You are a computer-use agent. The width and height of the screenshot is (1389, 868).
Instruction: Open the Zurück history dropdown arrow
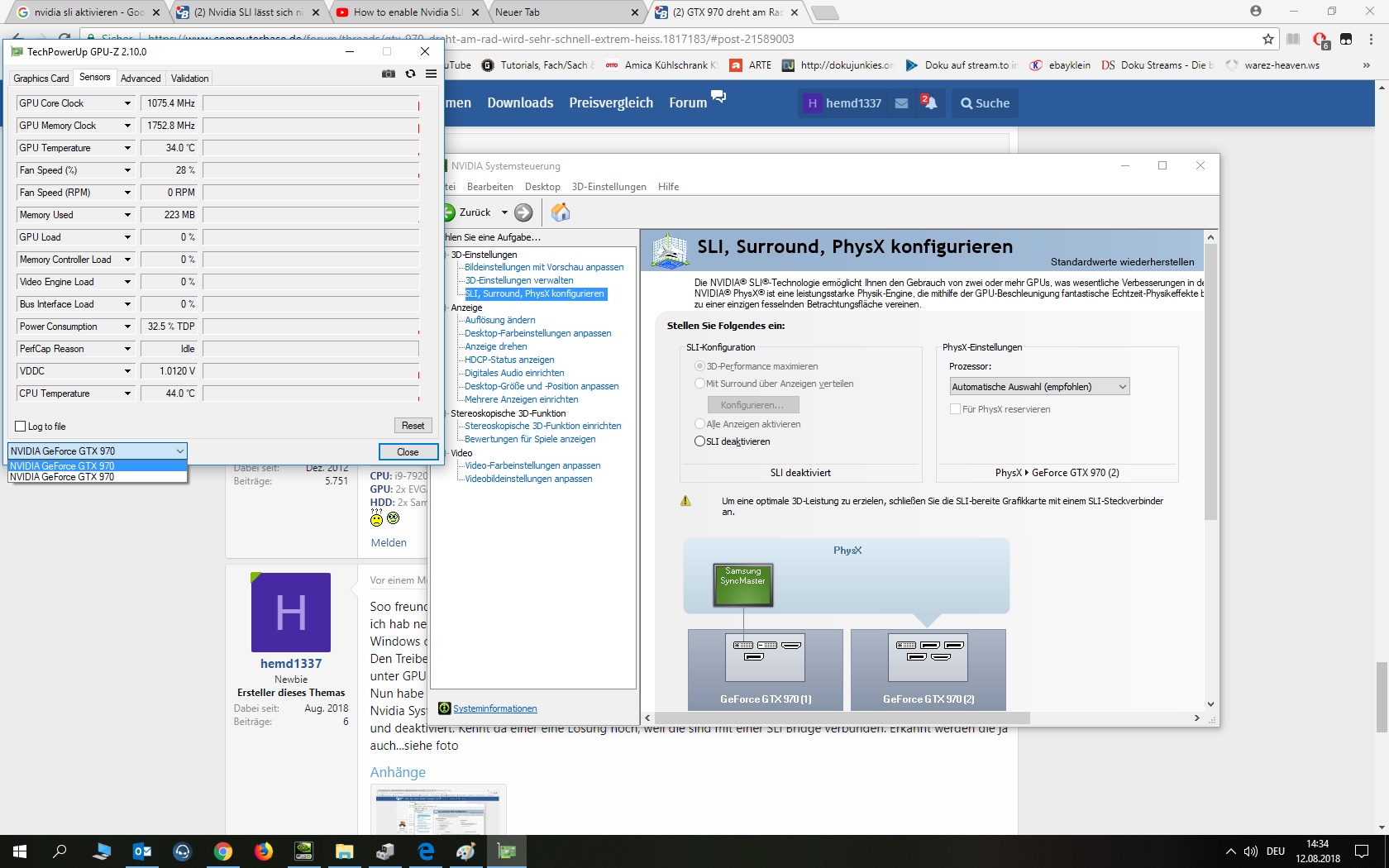click(504, 212)
